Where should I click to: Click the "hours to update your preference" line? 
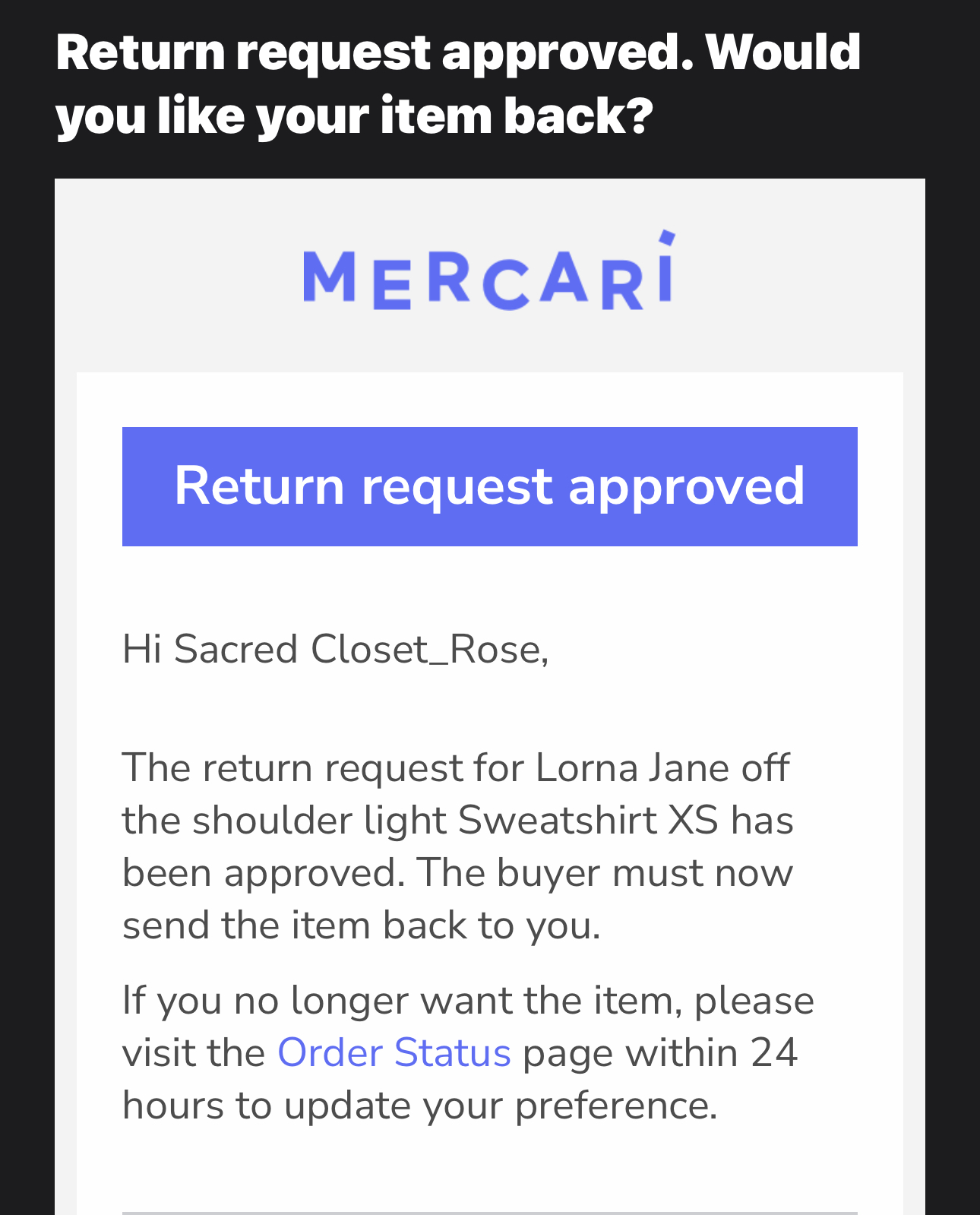point(419,1106)
